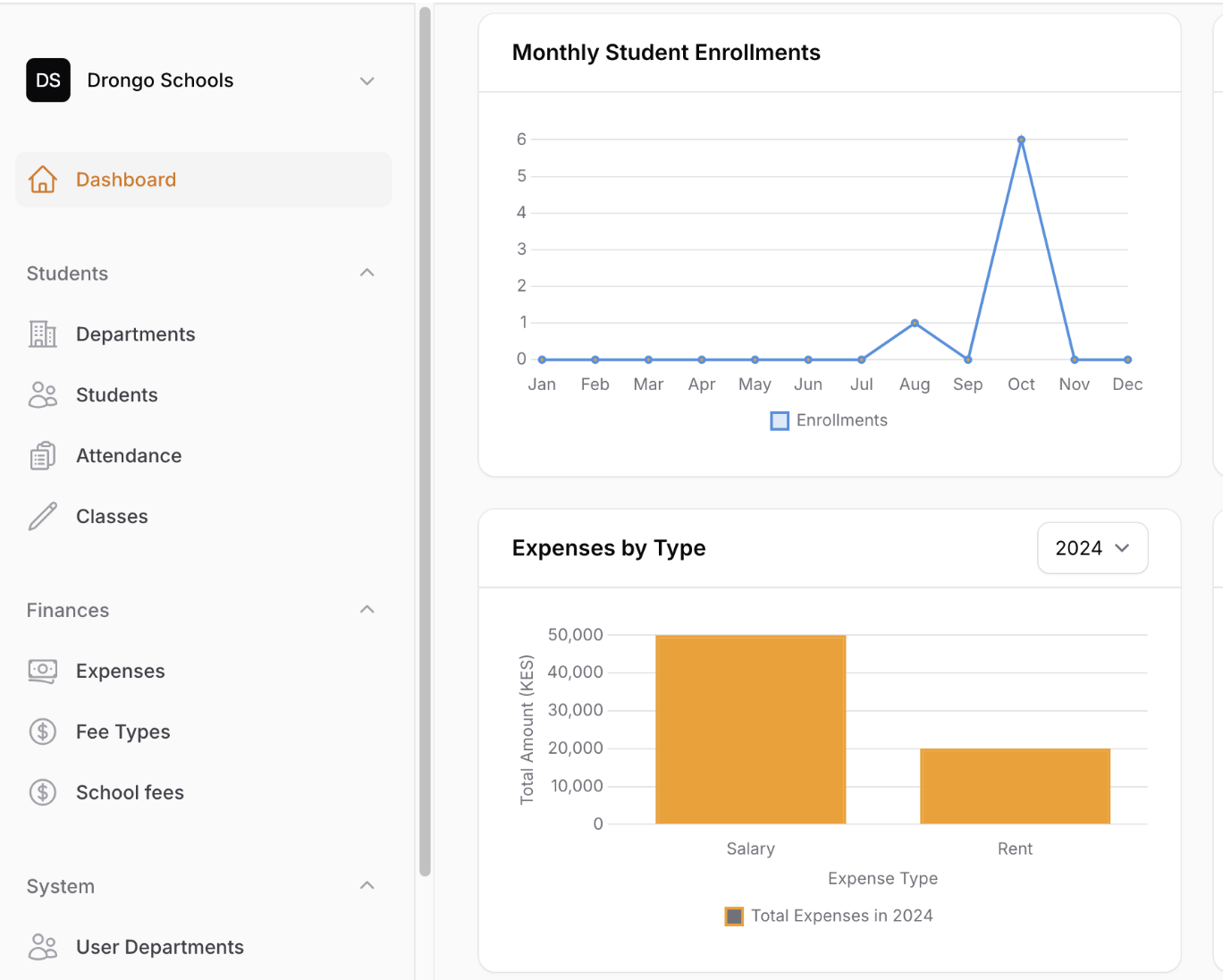This screenshot has width=1223, height=980.
Task: Click the Departments building icon
Action: tap(42, 334)
